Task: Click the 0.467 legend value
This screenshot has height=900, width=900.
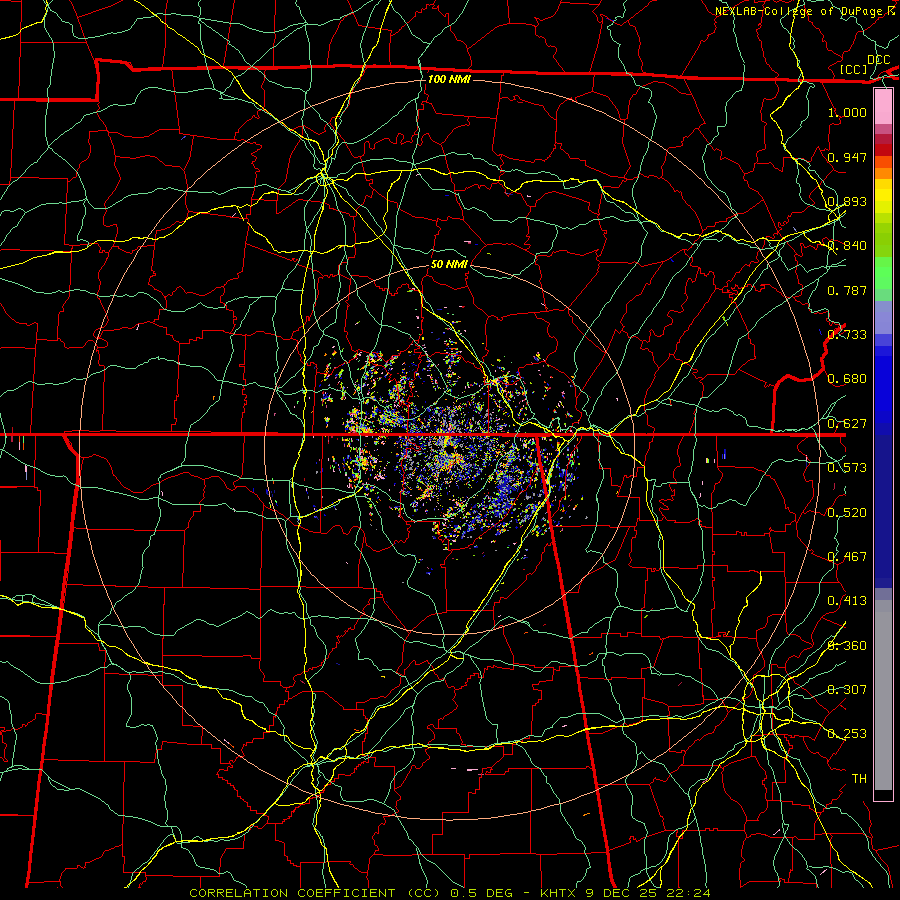Action: (847, 557)
